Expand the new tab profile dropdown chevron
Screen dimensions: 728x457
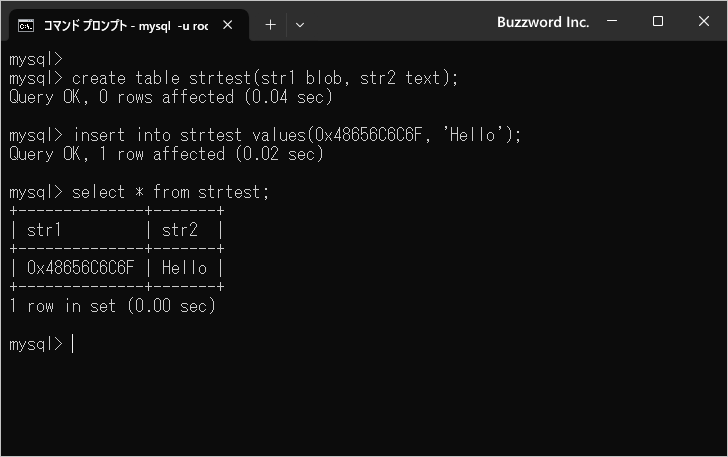[300, 25]
